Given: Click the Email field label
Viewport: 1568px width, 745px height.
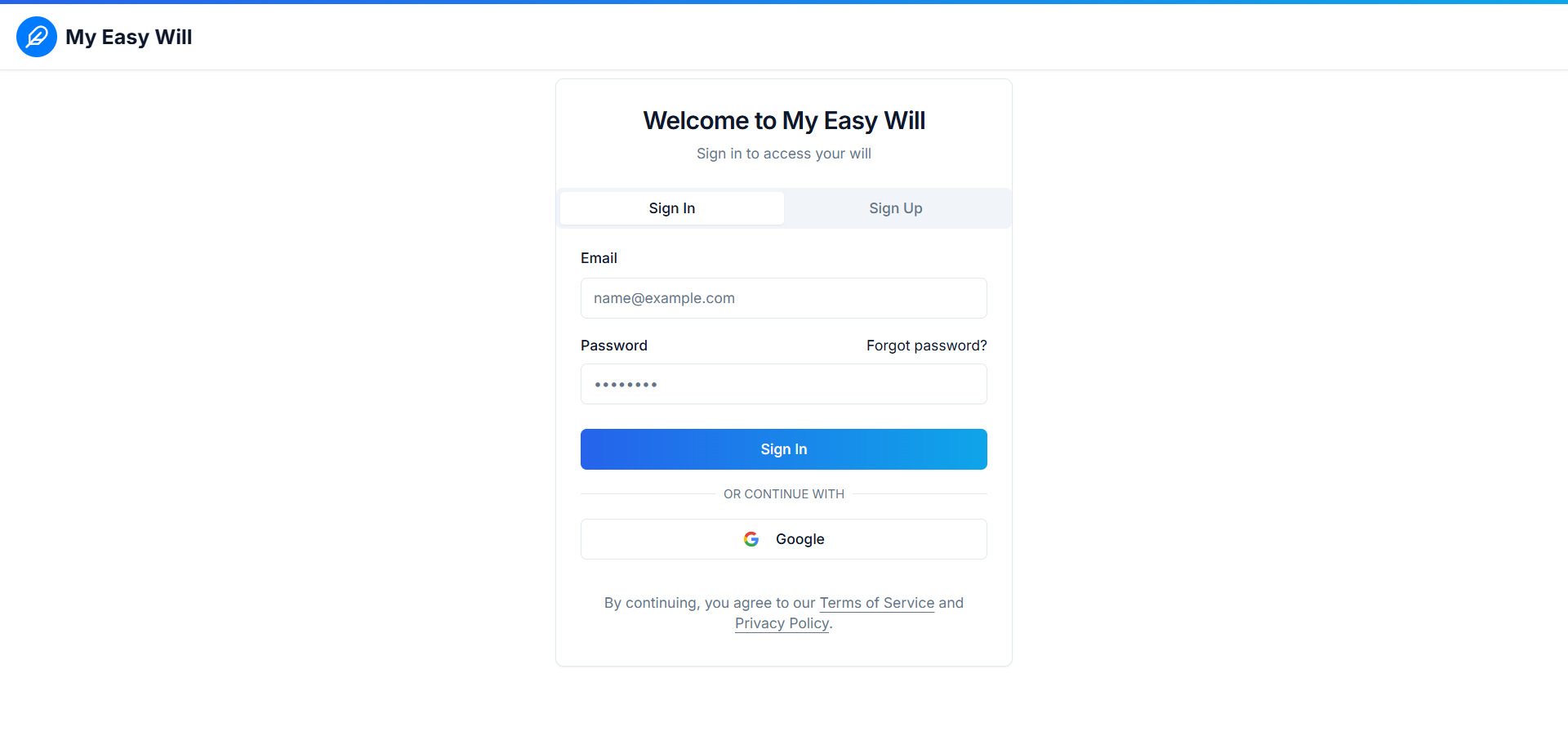Looking at the screenshot, I should [x=599, y=258].
